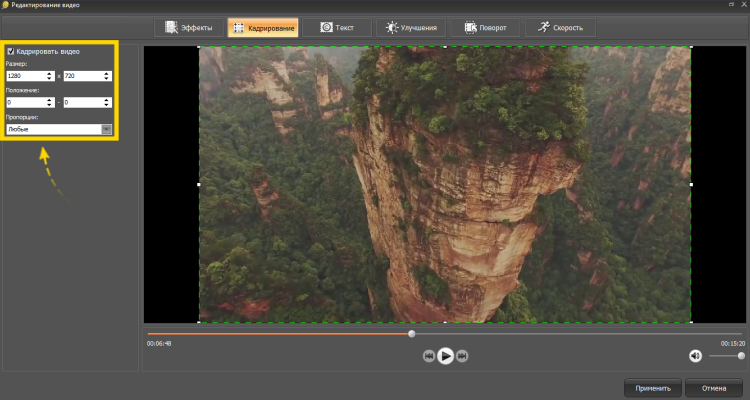Skip to previous frame button

pos(428,356)
